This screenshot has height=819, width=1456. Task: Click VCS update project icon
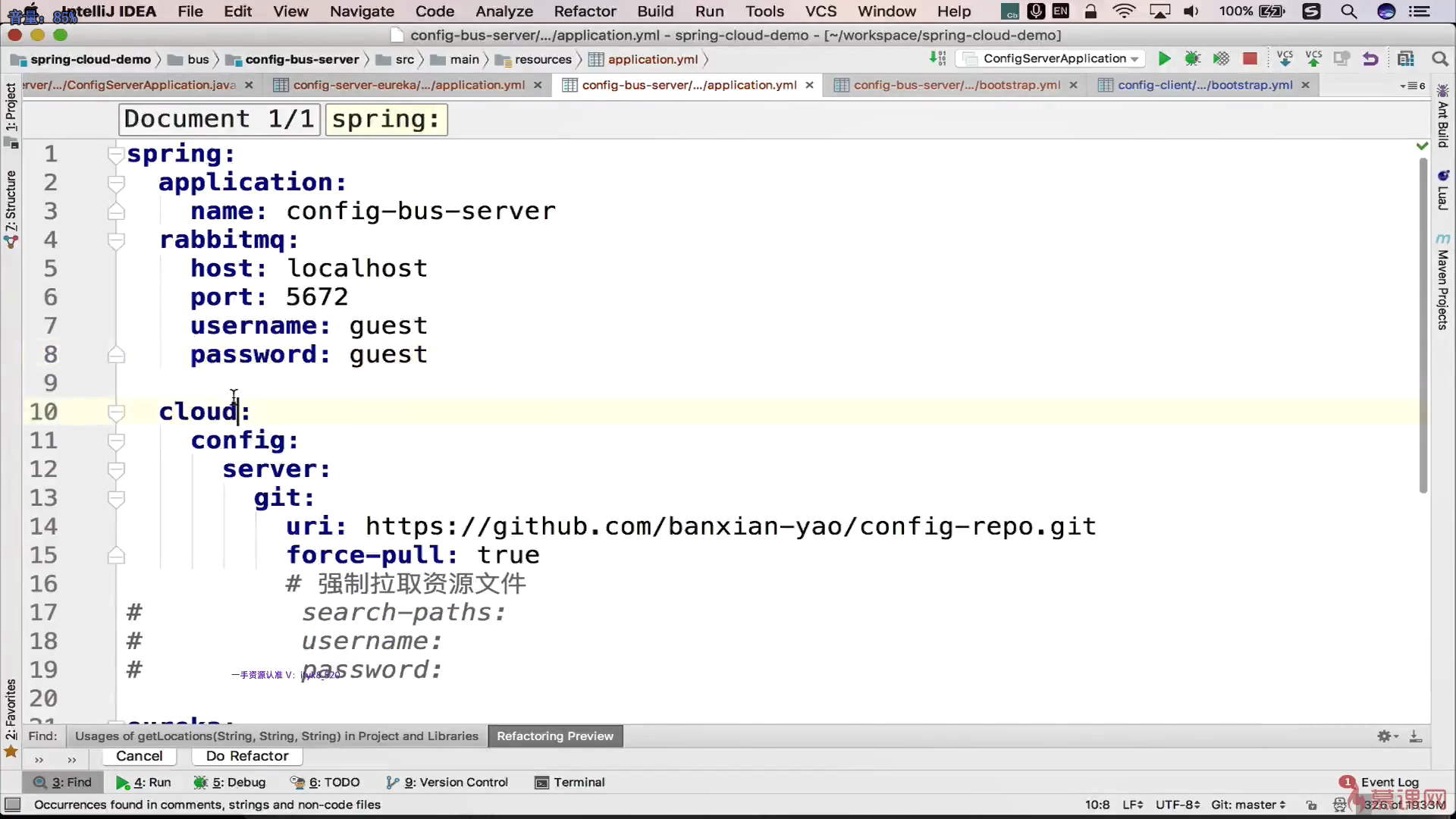1285,58
